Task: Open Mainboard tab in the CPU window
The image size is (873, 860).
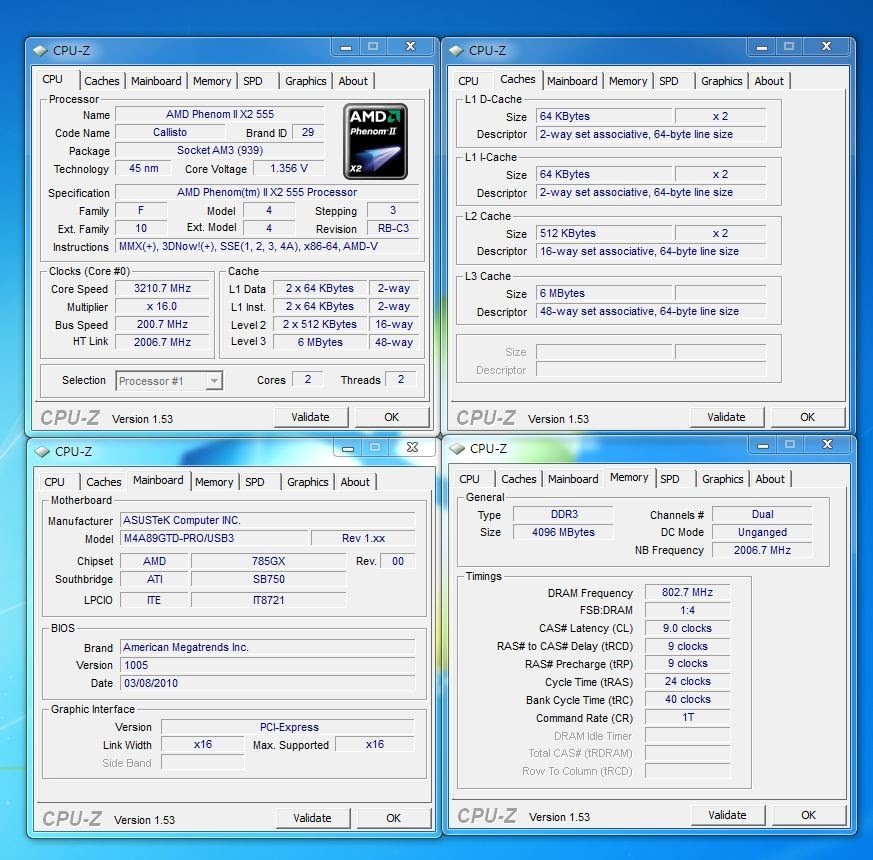Action: (156, 81)
